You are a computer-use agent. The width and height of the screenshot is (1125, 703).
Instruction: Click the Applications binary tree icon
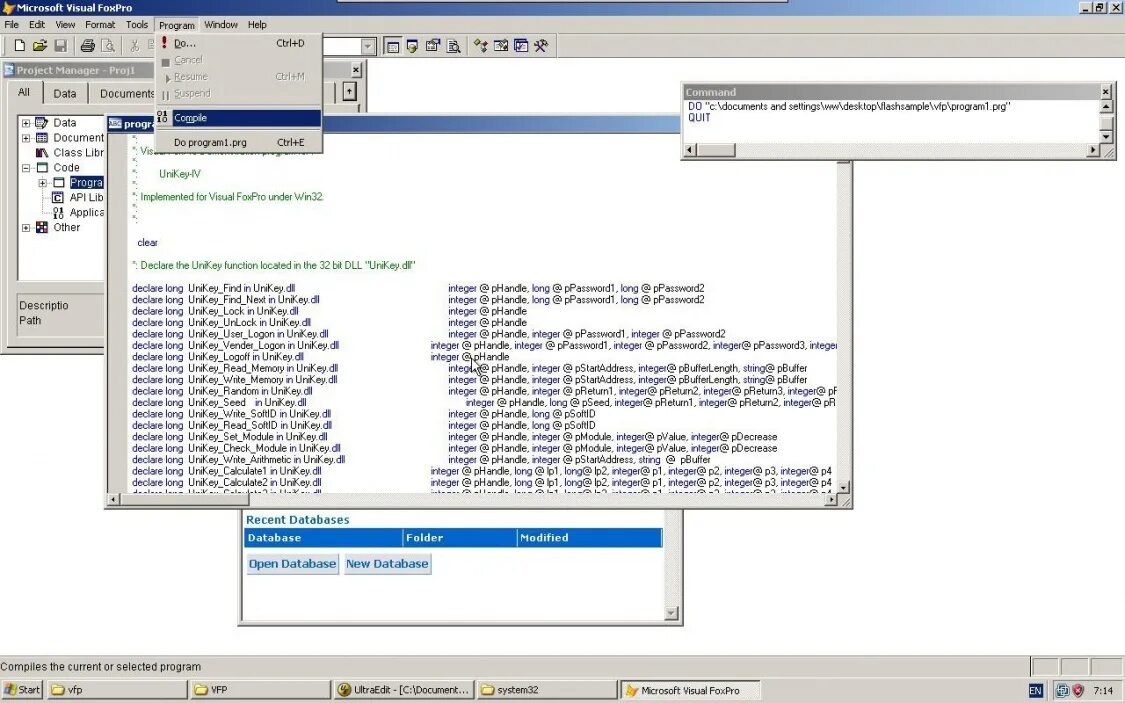pos(58,212)
